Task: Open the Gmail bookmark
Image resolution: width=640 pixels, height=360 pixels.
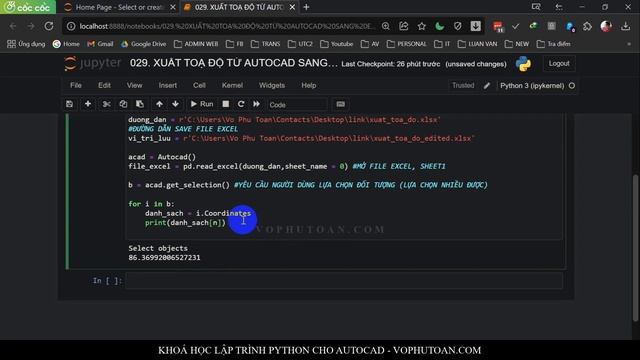Action: tap(100, 44)
